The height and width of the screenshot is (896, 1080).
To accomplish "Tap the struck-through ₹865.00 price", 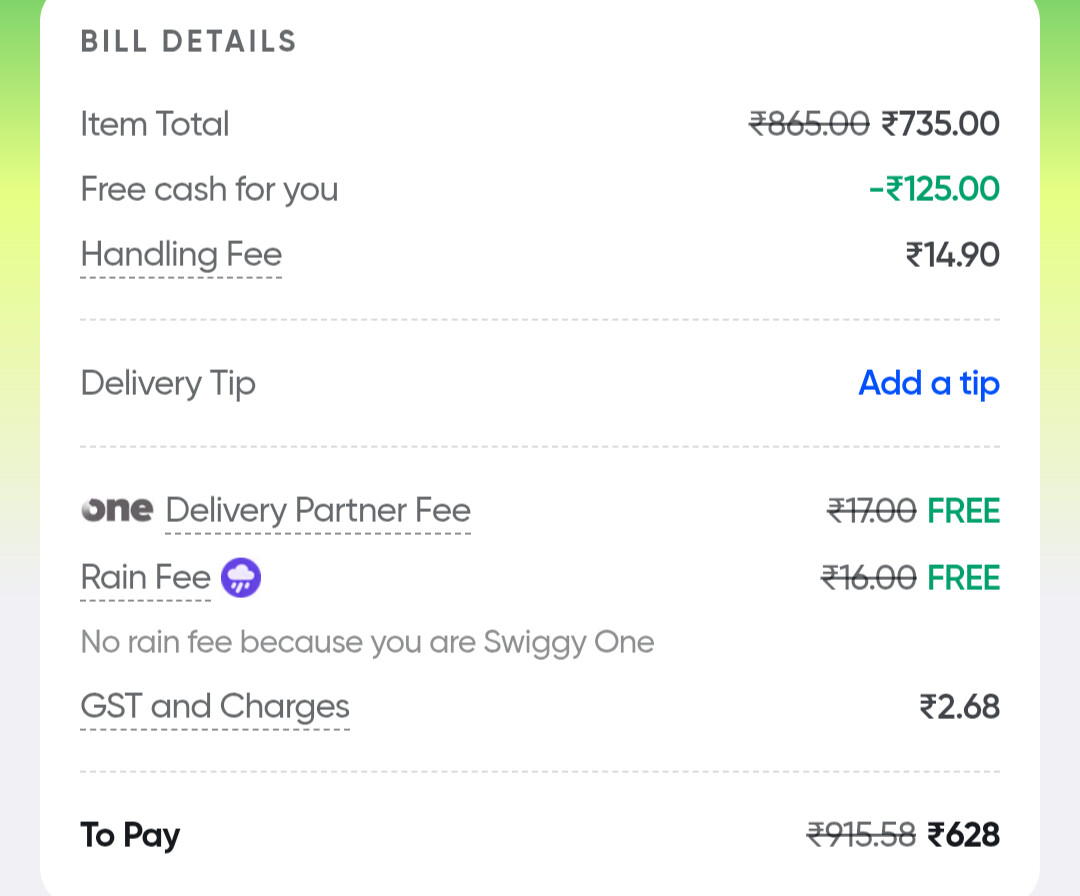I will pos(809,124).
